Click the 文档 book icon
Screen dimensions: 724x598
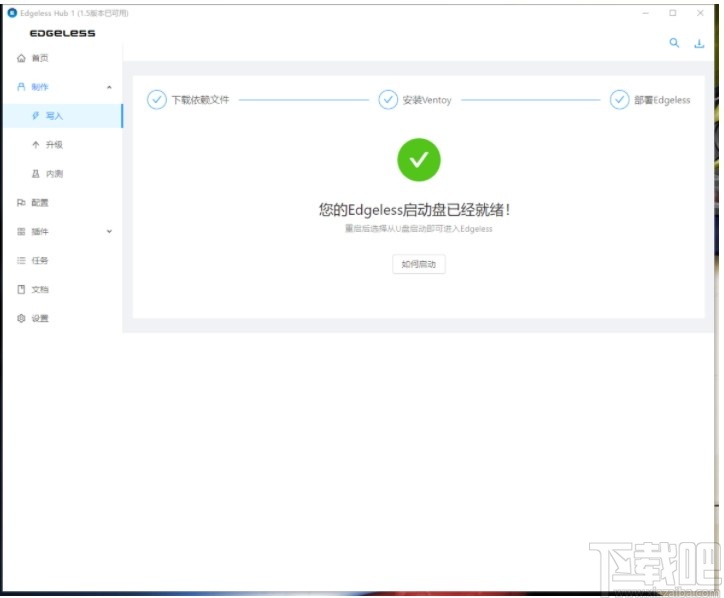[x=21, y=289]
